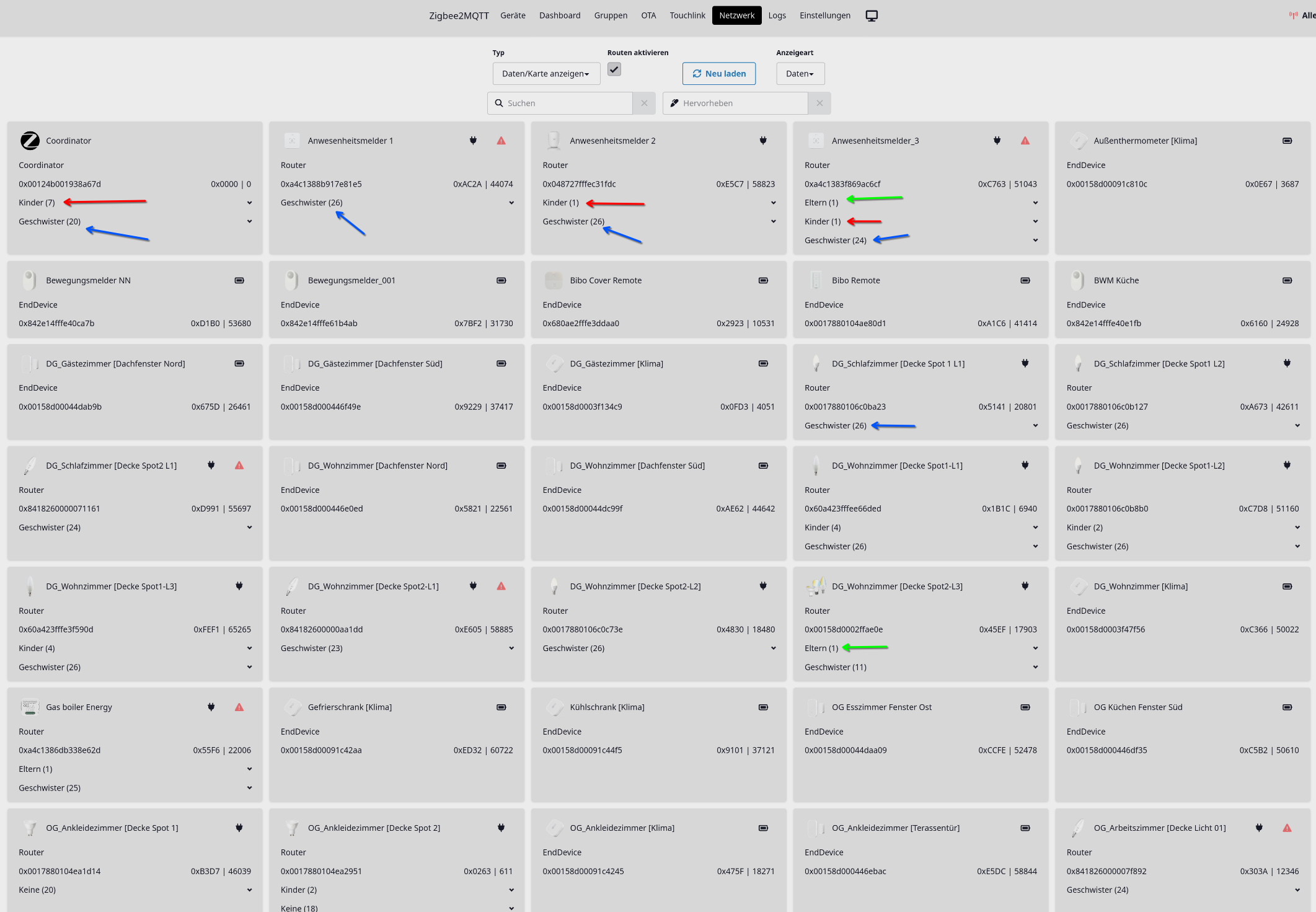Switch to the Logs page

(777, 15)
